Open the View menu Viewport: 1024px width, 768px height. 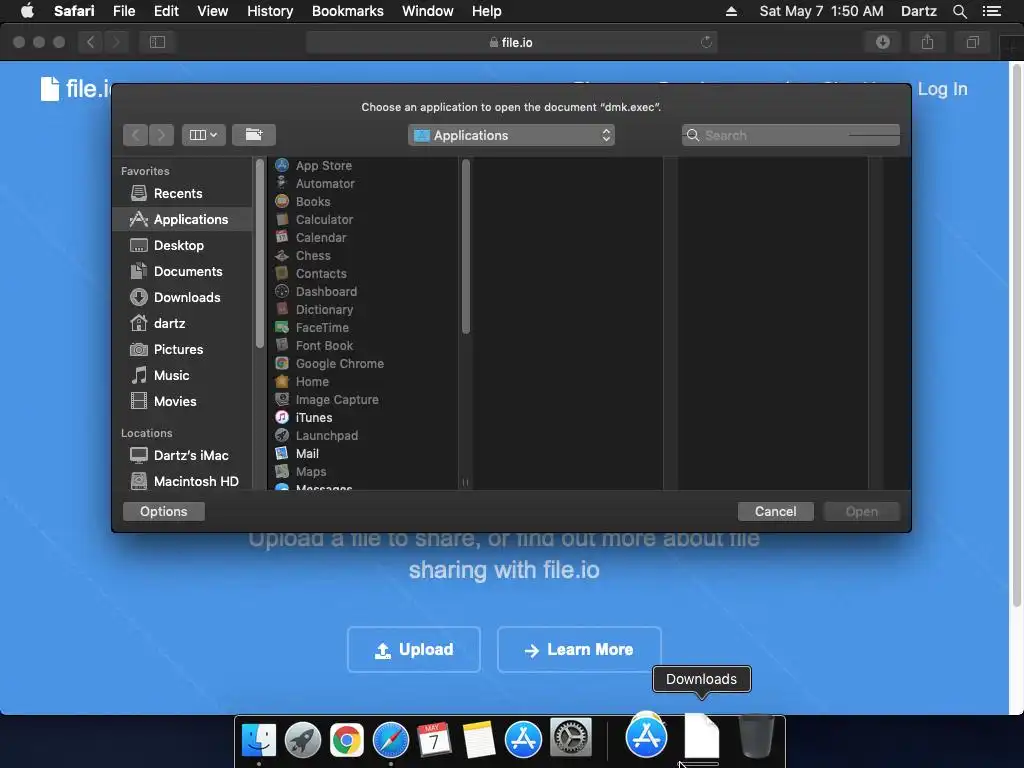coord(213,11)
